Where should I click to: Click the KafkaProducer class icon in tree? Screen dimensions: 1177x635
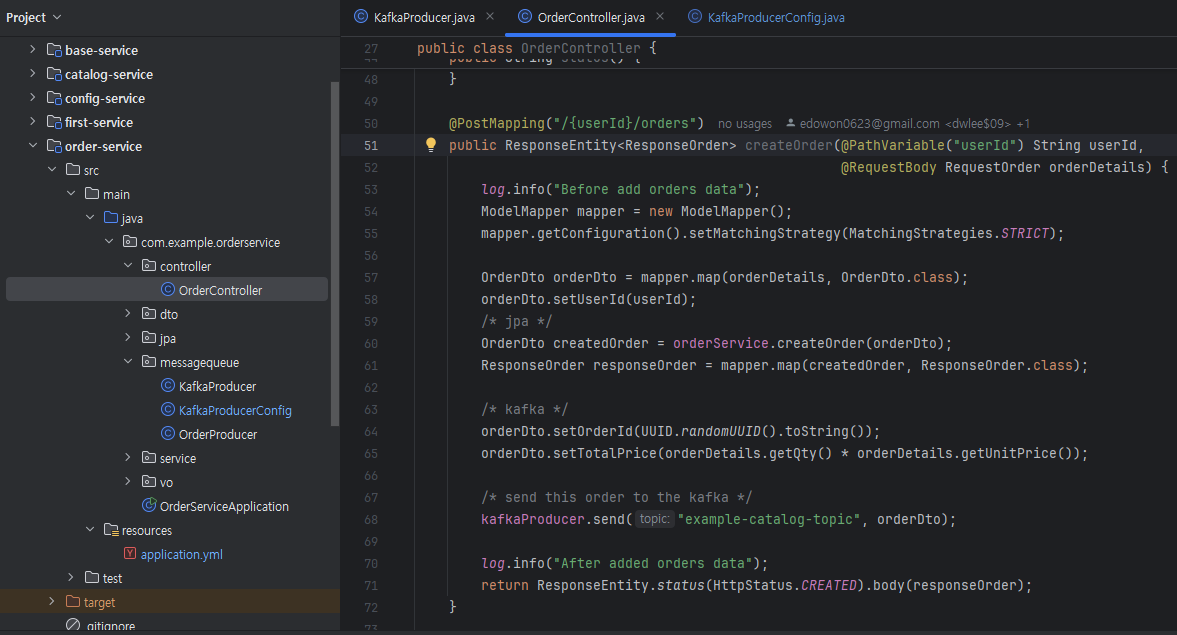click(x=168, y=386)
